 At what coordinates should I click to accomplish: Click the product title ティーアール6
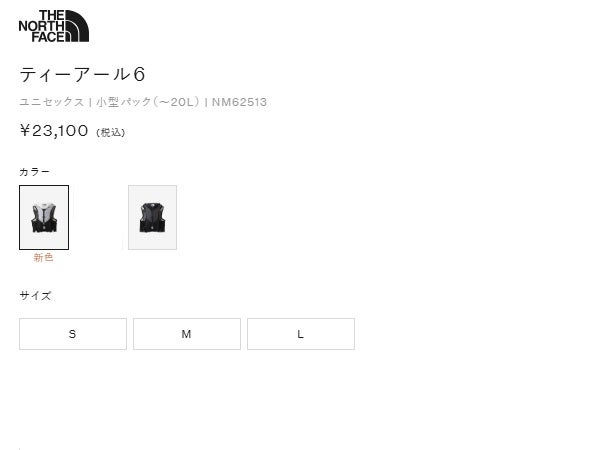click(82, 74)
